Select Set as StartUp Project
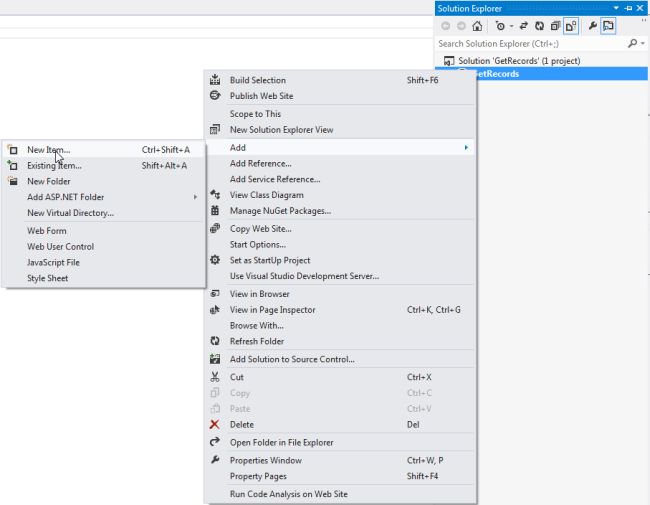The width and height of the screenshot is (650, 505). click(340, 260)
